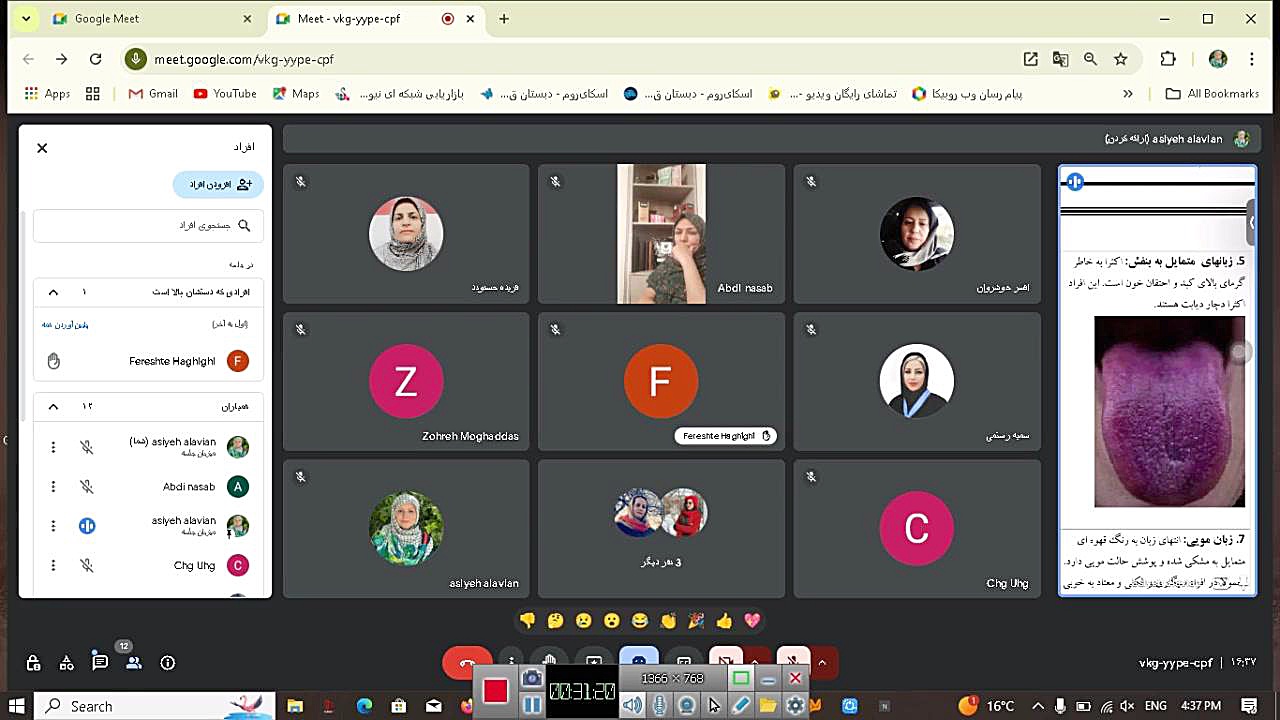Open more options for Abdi nasab
This screenshot has width=1280, height=720.
53,487
